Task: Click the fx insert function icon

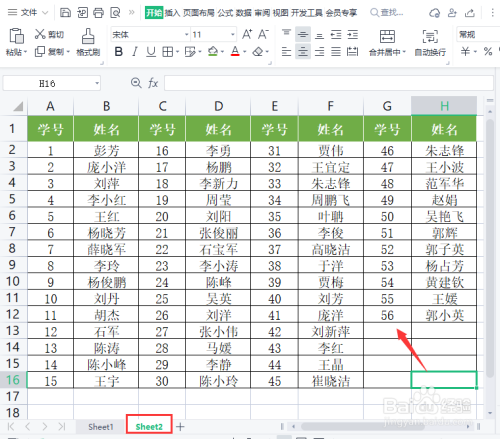Action: pos(153,83)
